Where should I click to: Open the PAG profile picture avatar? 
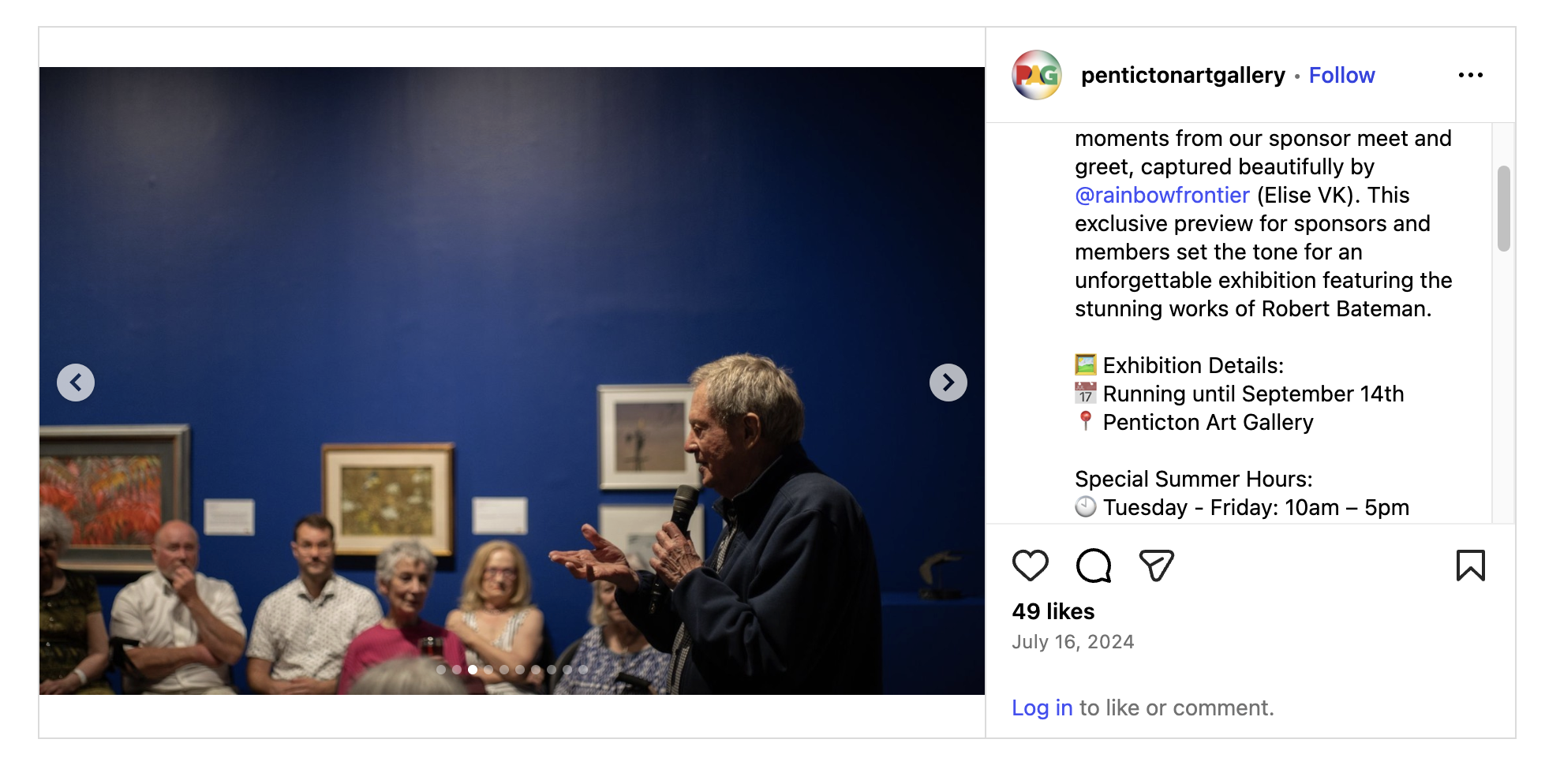pos(1036,75)
